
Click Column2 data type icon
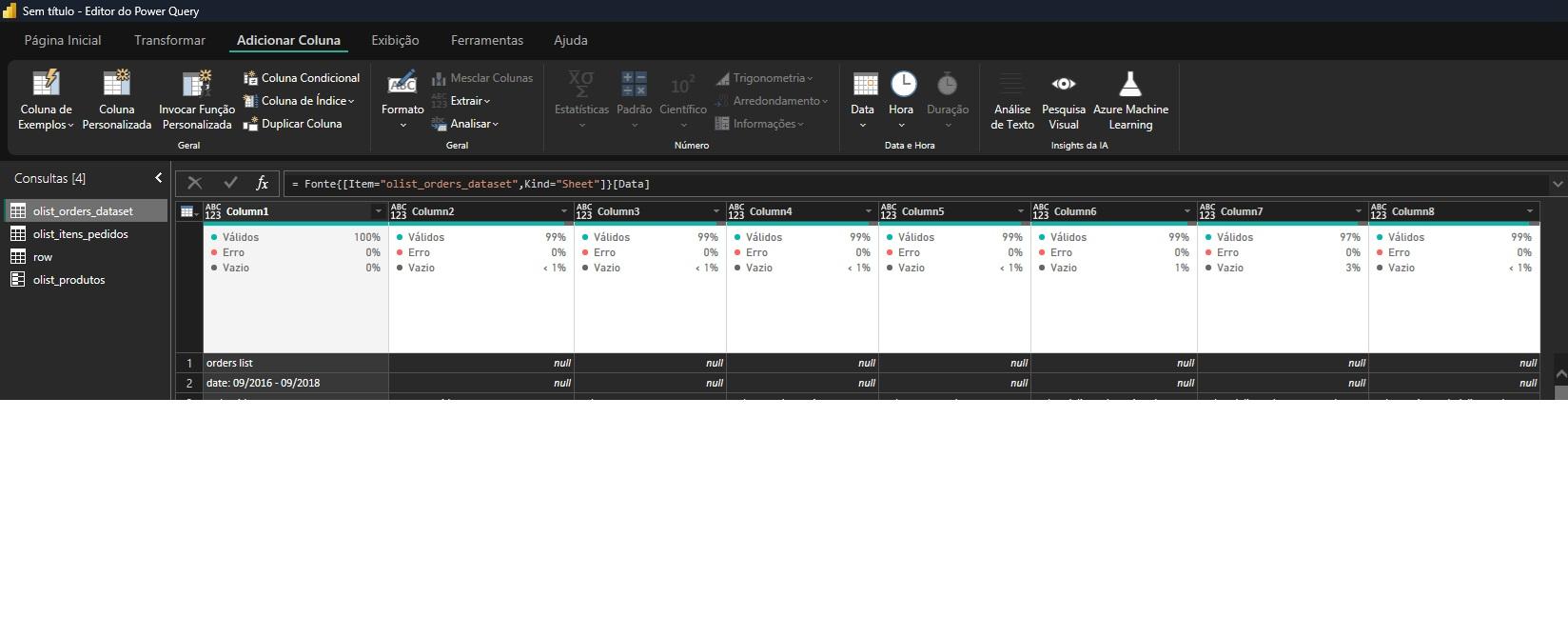[399, 211]
